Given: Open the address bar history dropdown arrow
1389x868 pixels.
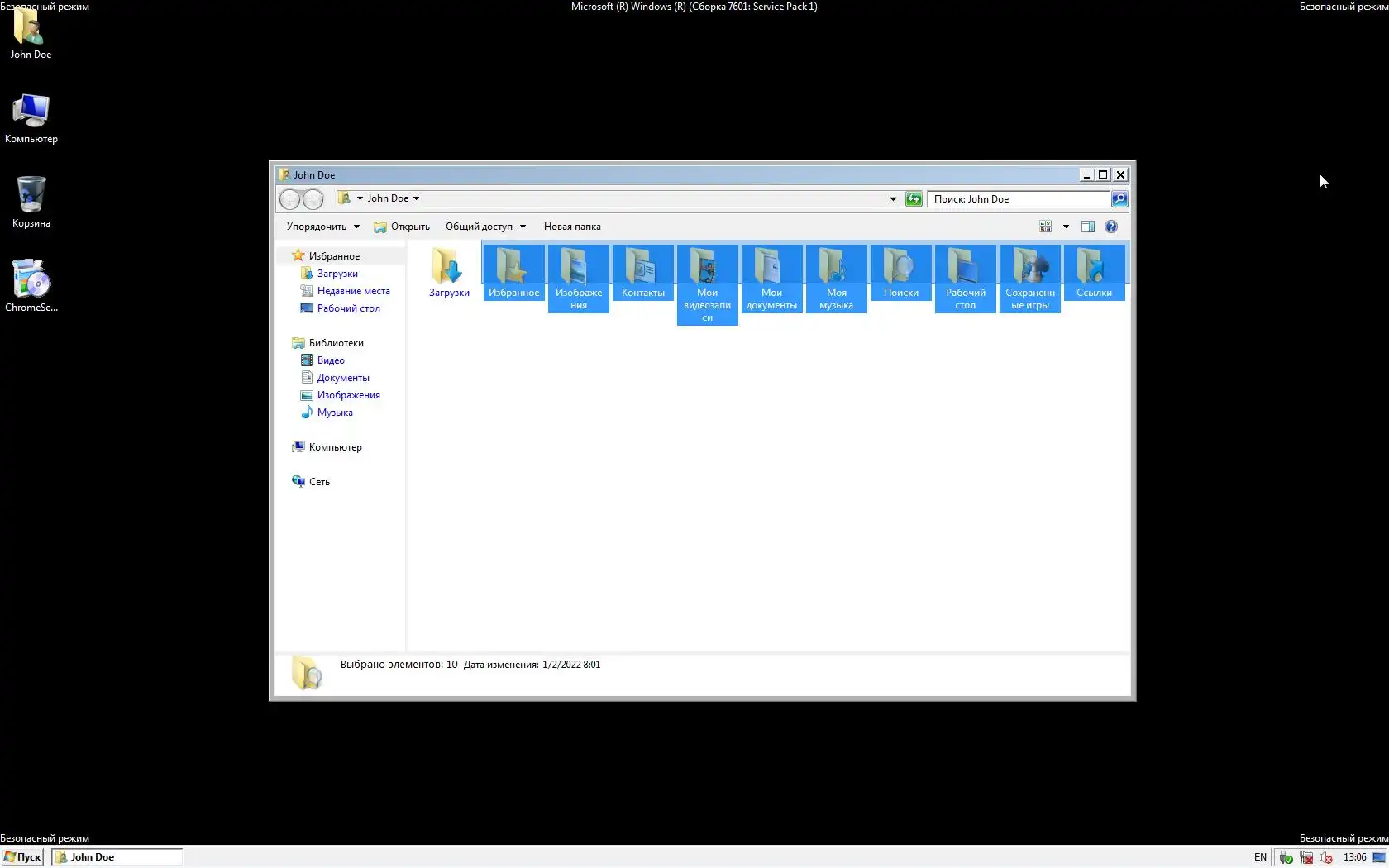Looking at the screenshot, I should coord(893,199).
